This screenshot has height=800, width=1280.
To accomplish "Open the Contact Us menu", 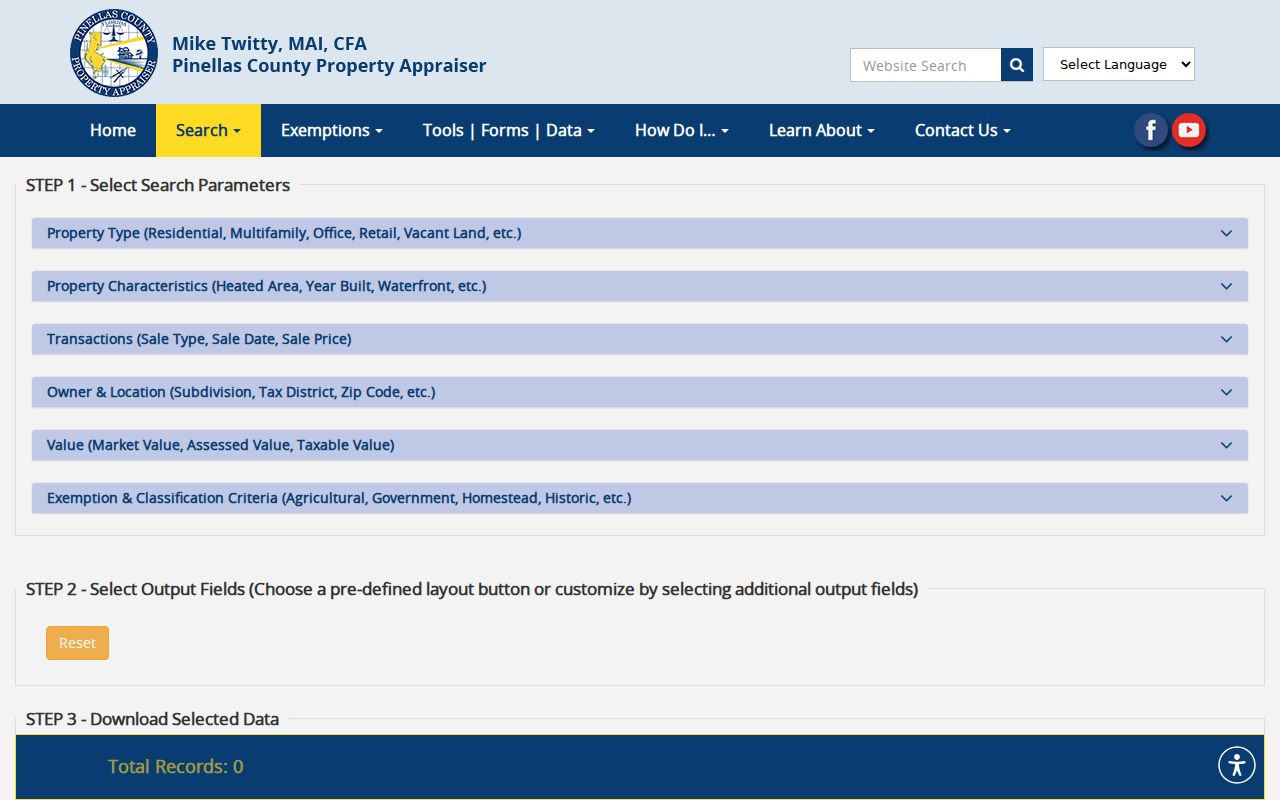I will (x=963, y=130).
